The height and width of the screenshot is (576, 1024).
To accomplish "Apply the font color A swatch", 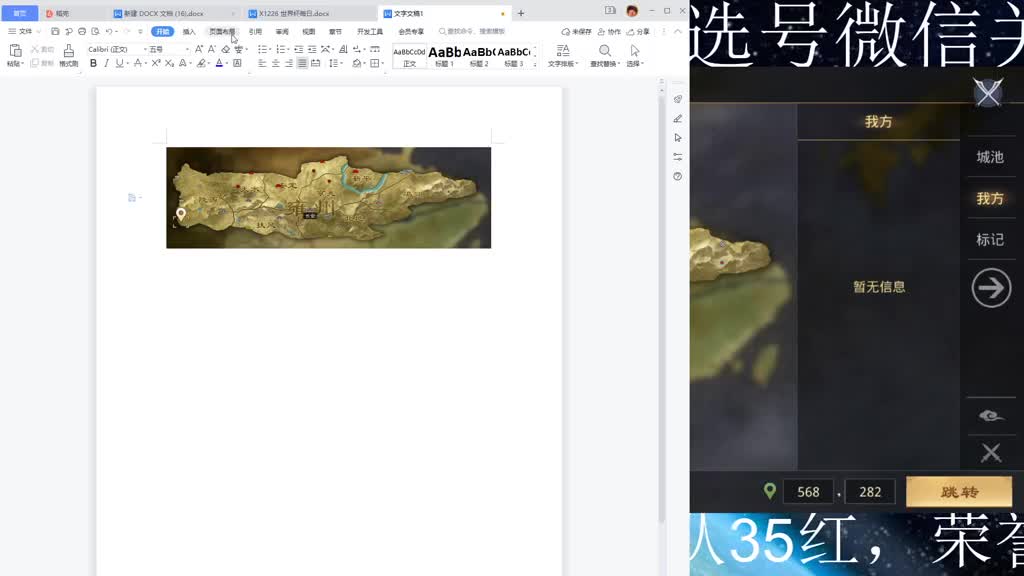I will pyautogui.click(x=219, y=63).
